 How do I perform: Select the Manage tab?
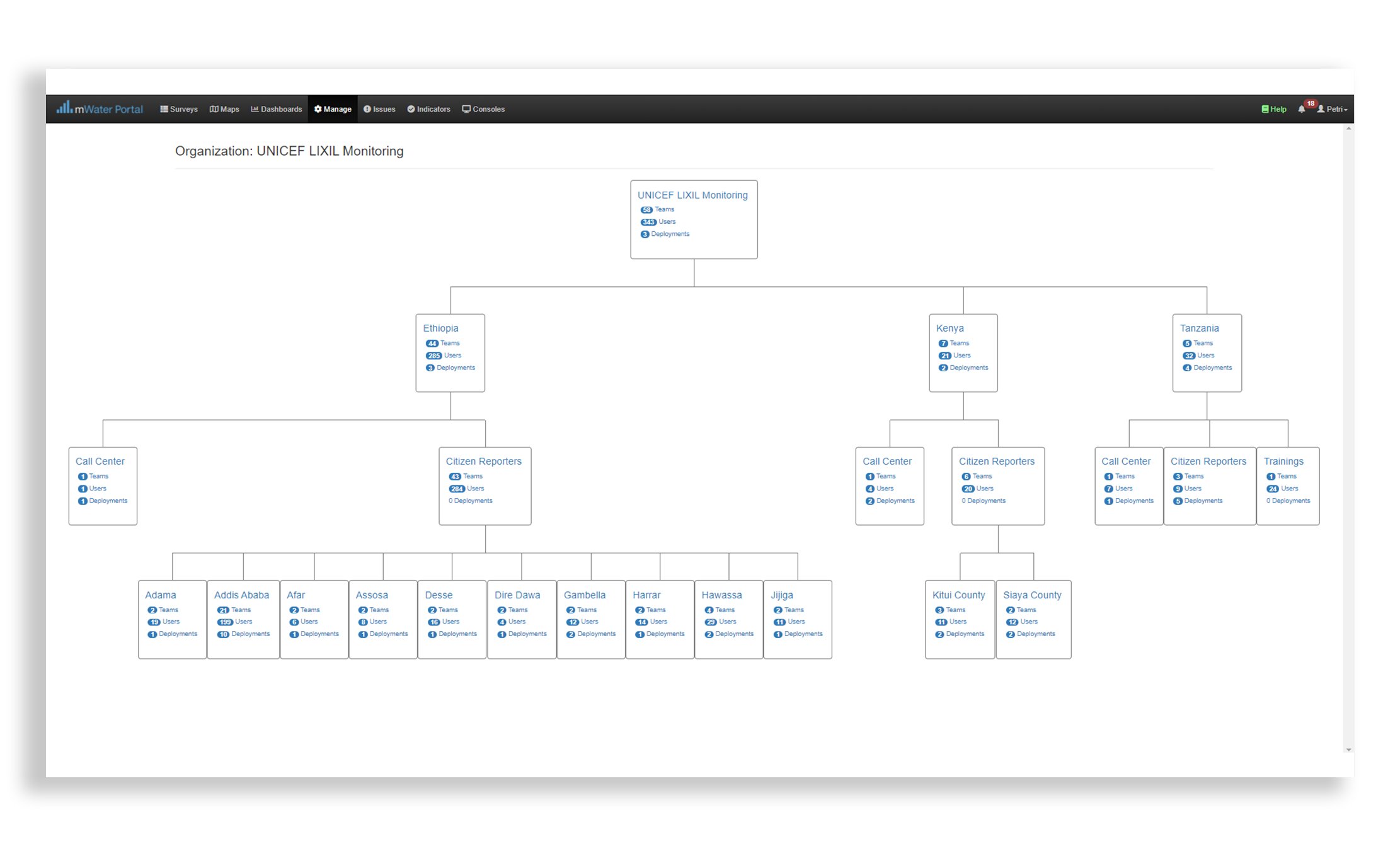click(333, 109)
